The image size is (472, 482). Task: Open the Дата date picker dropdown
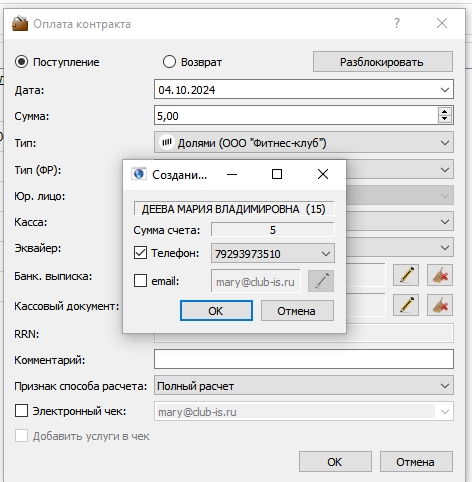point(445,90)
